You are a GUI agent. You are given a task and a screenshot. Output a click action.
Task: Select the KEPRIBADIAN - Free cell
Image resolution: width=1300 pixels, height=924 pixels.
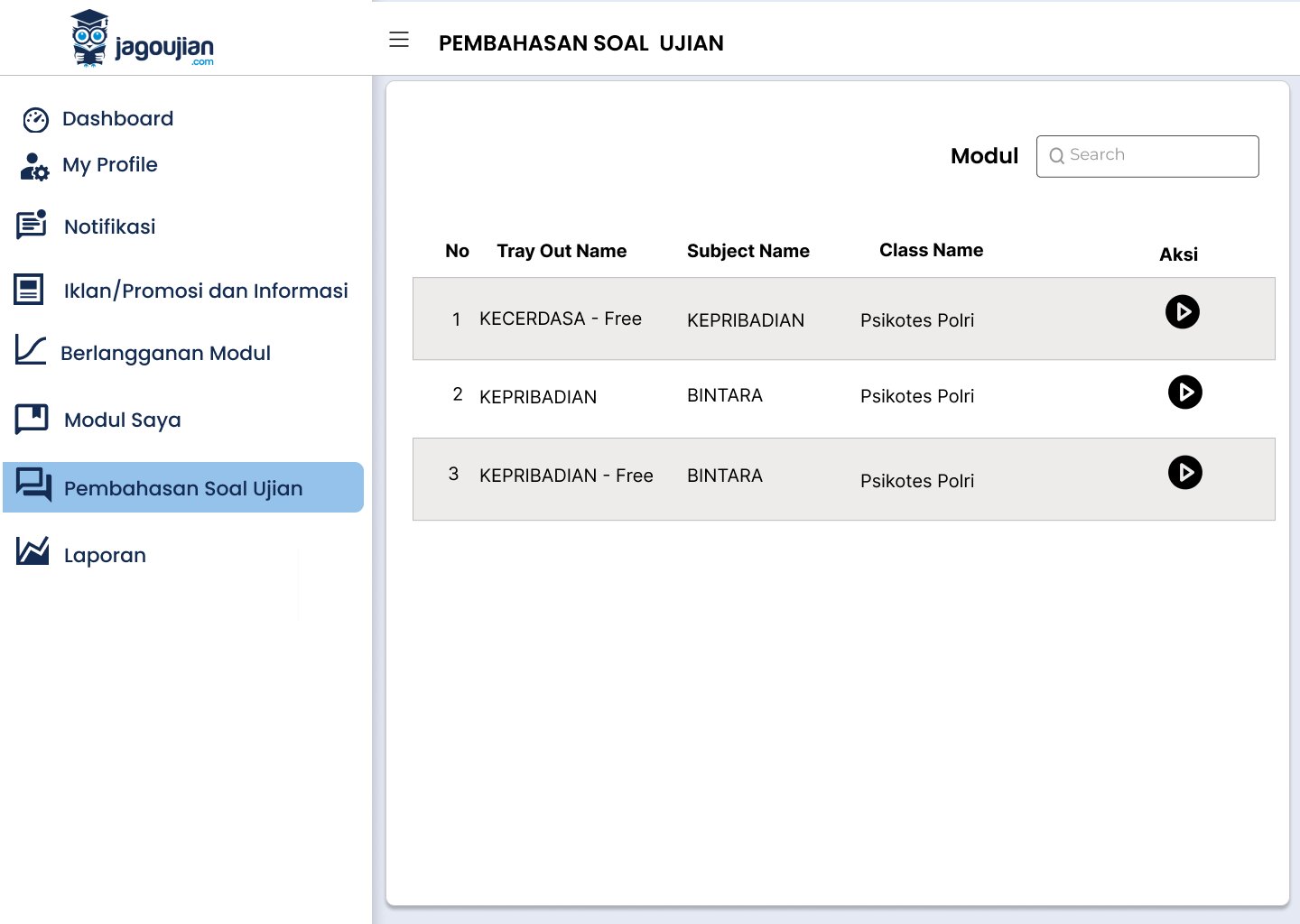coord(566,476)
